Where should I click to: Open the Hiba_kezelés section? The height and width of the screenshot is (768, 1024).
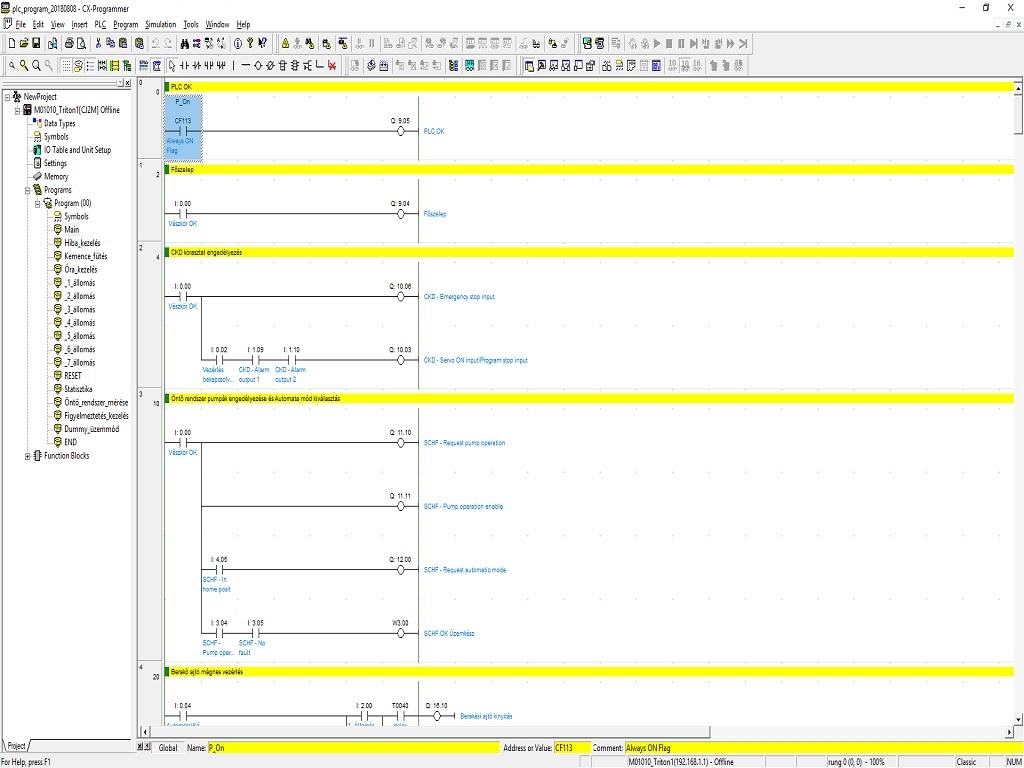82,243
